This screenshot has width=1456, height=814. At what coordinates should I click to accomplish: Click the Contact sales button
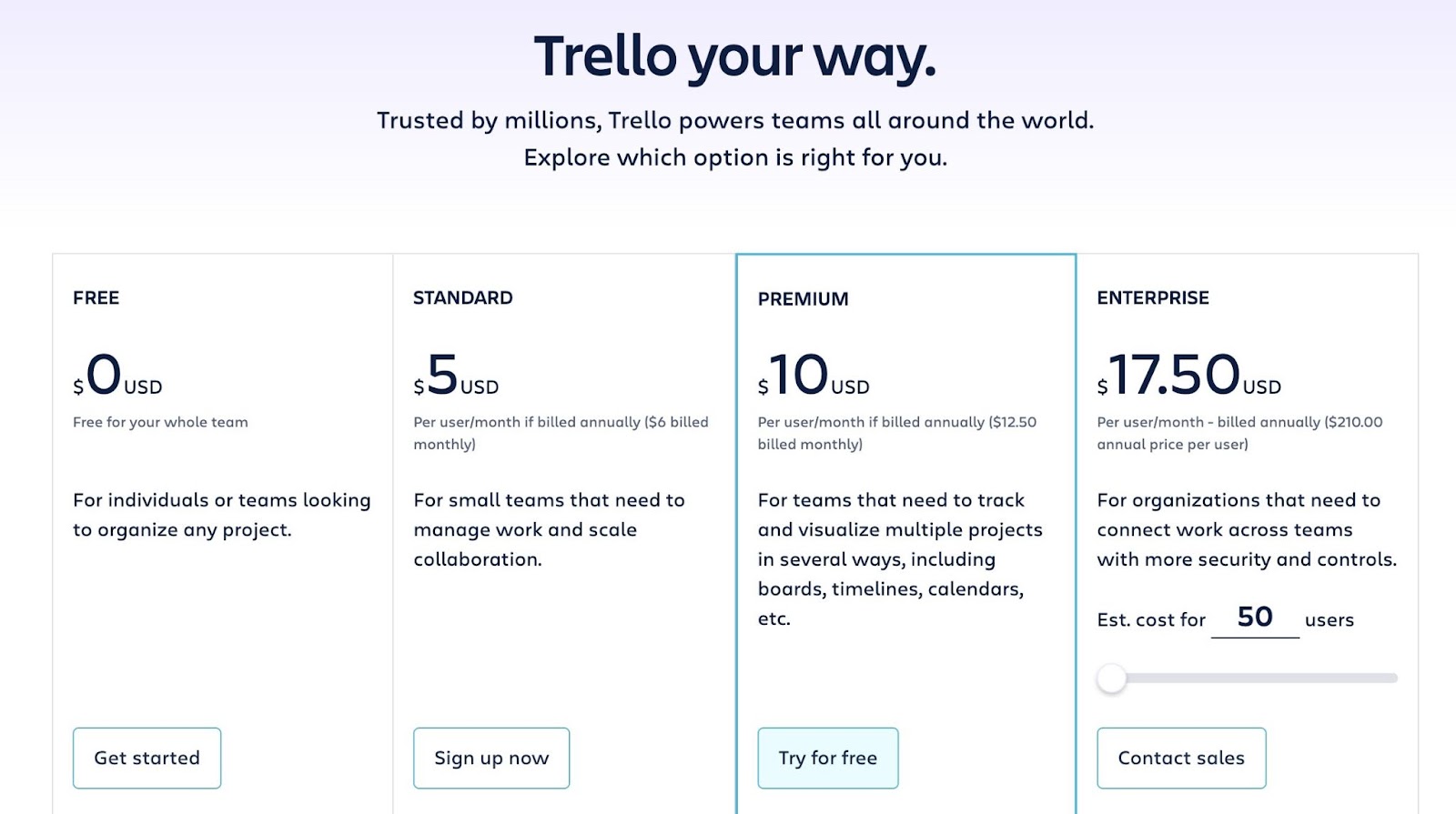(1180, 758)
